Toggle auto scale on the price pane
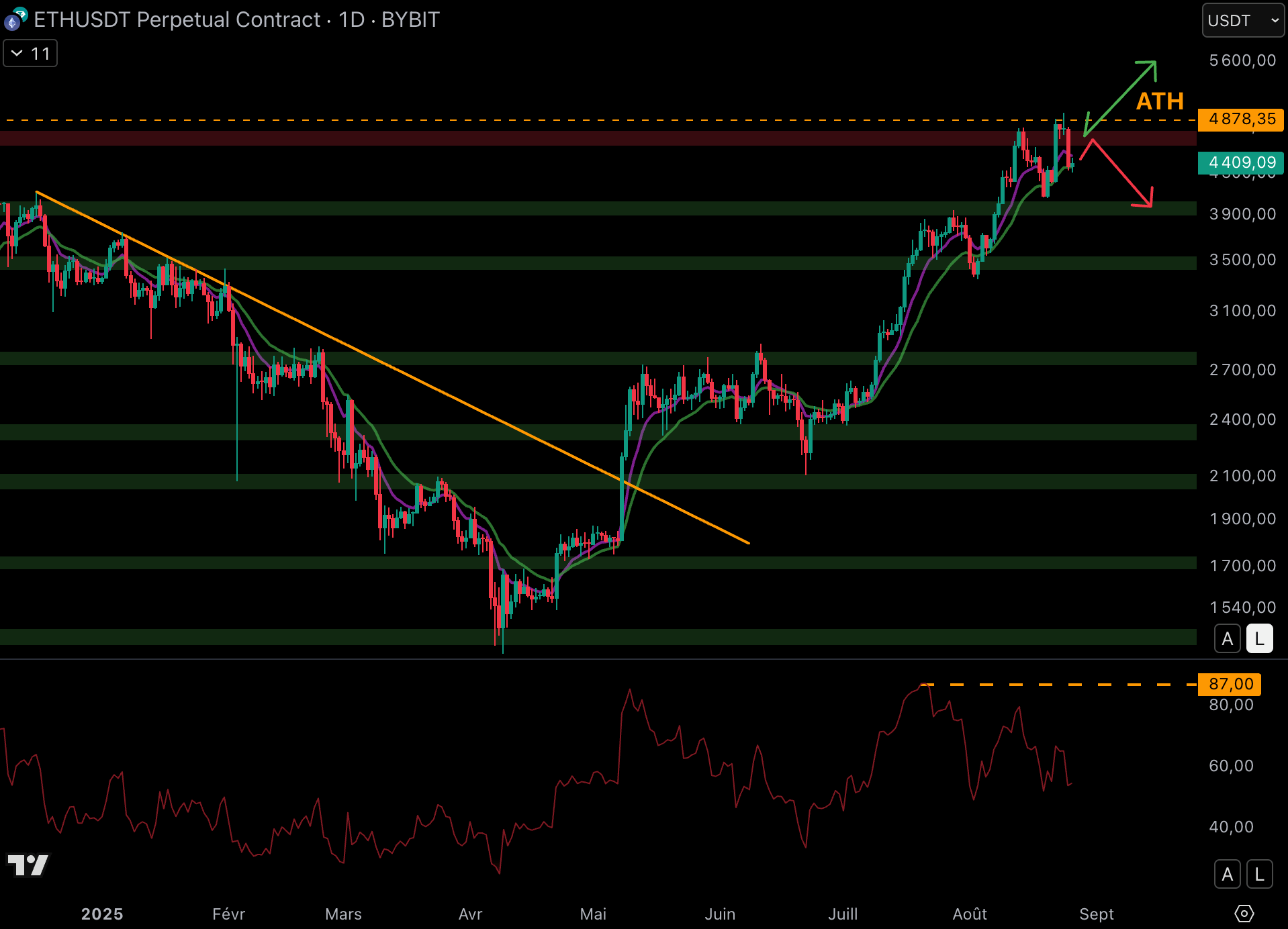Image resolution: width=1288 pixels, height=929 pixels. (x=1227, y=638)
